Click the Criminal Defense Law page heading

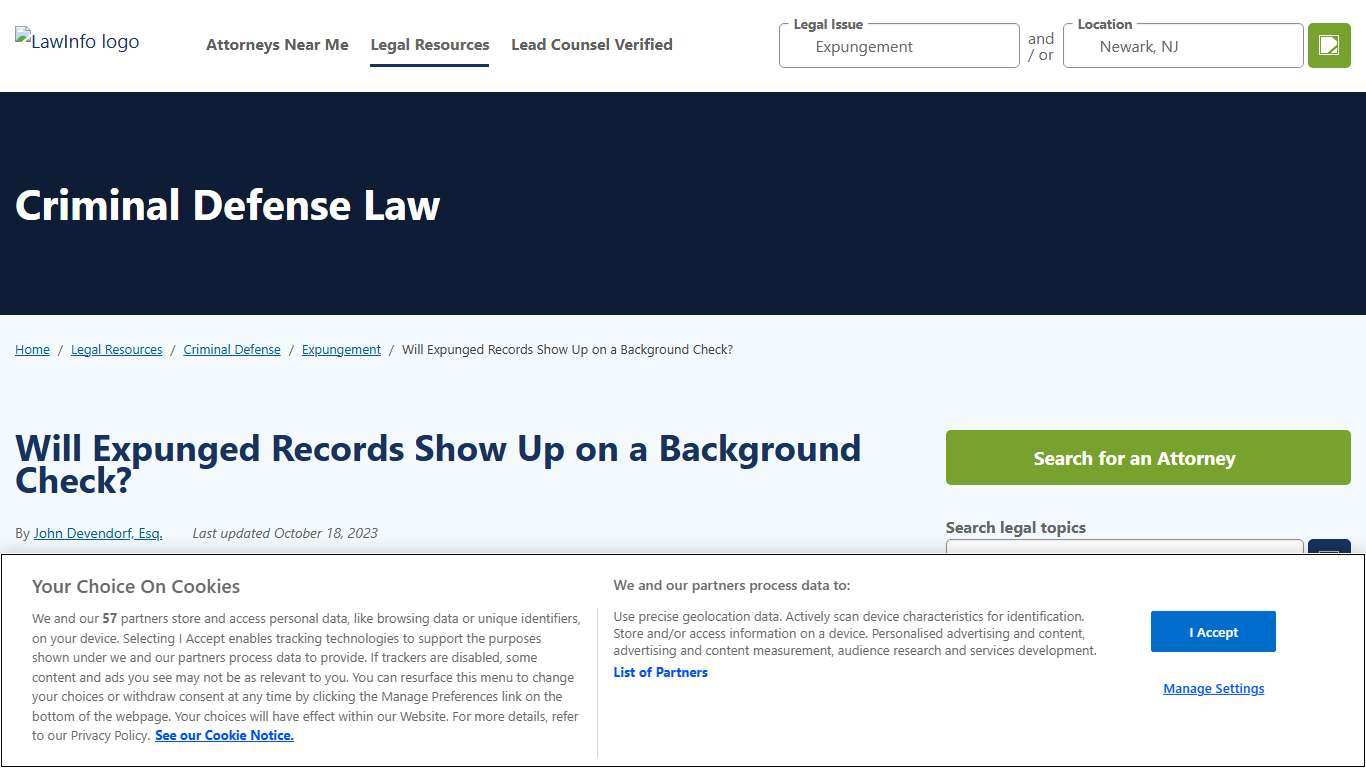(x=227, y=205)
